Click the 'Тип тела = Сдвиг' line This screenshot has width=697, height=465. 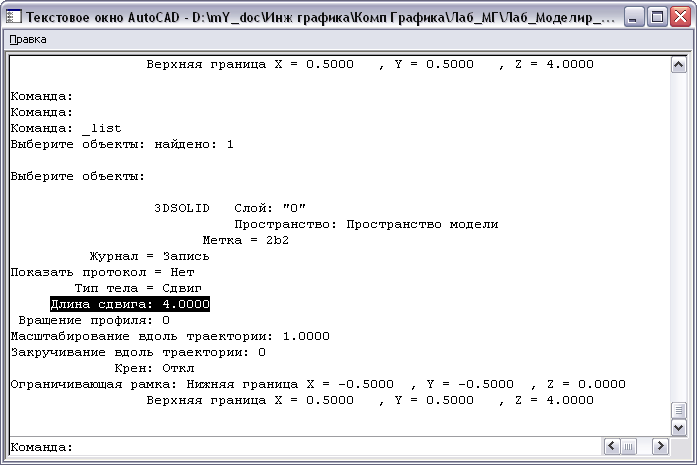point(138,288)
